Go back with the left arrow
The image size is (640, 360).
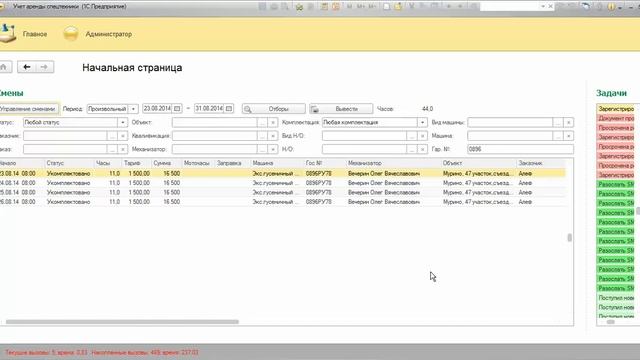click(x=27, y=67)
